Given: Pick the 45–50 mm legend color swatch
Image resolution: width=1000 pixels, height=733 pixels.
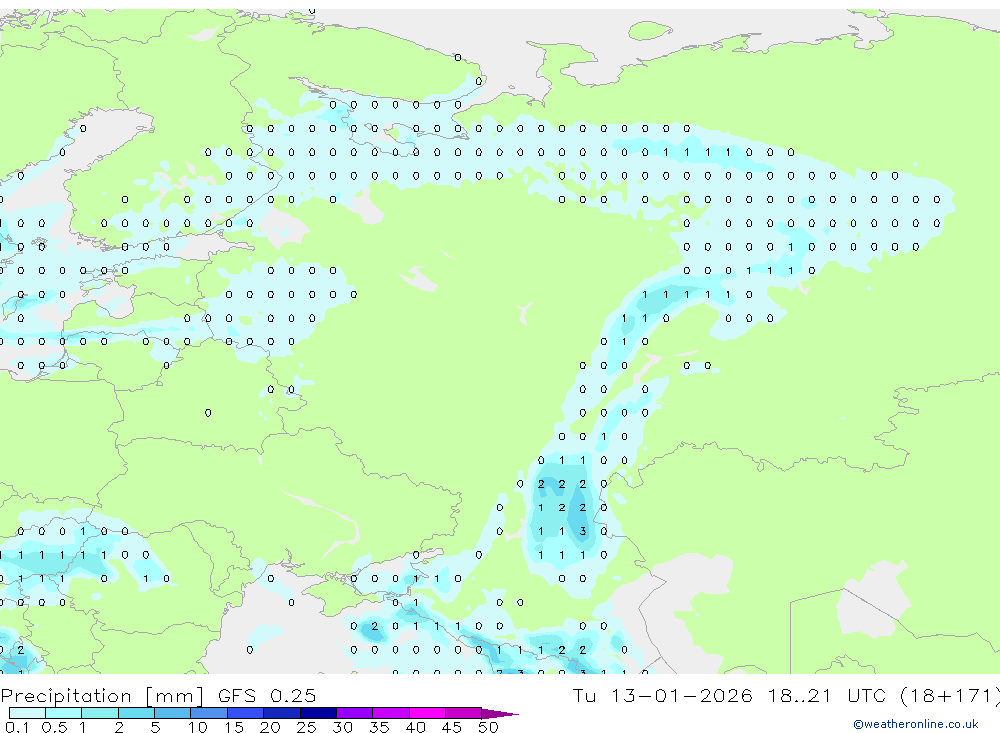Looking at the screenshot, I should (x=463, y=713).
